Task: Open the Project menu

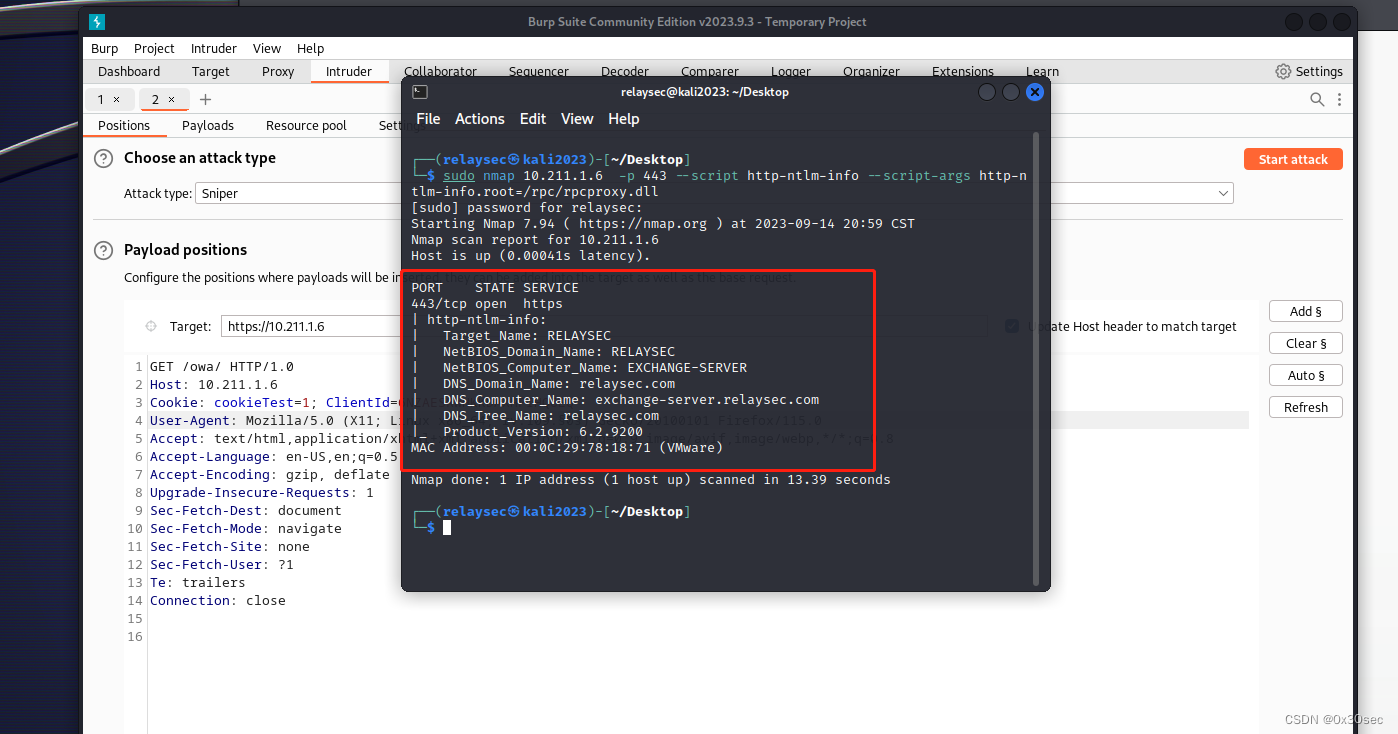Action: [x=154, y=48]
